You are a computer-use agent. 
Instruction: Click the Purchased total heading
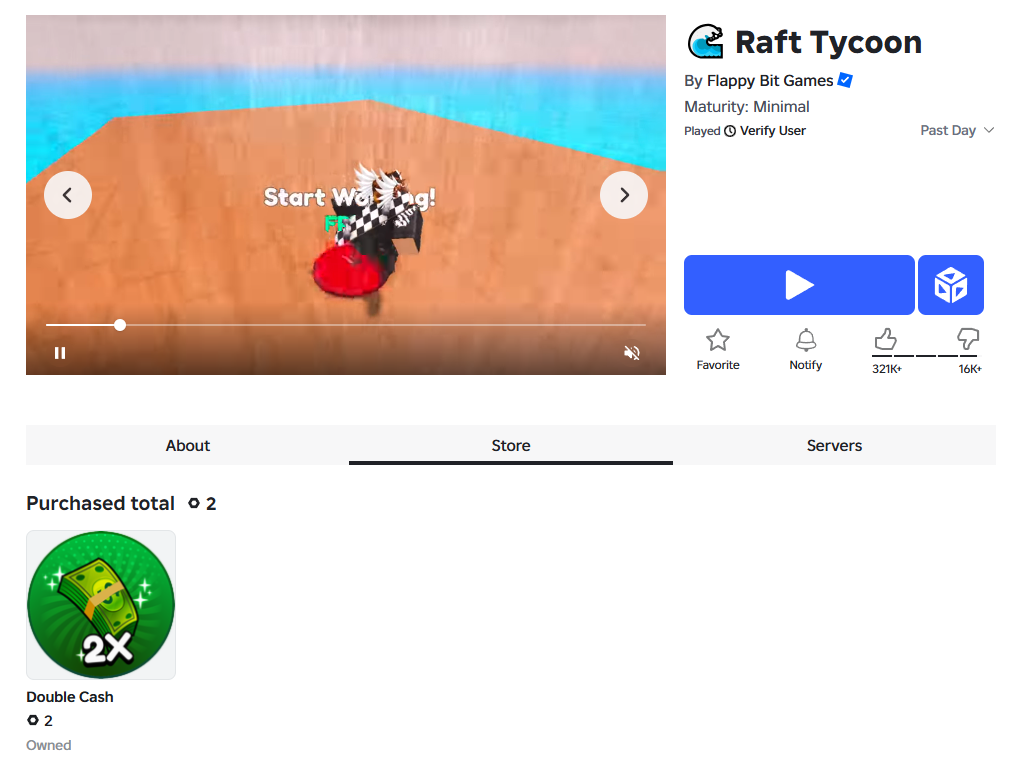point(101,504)
